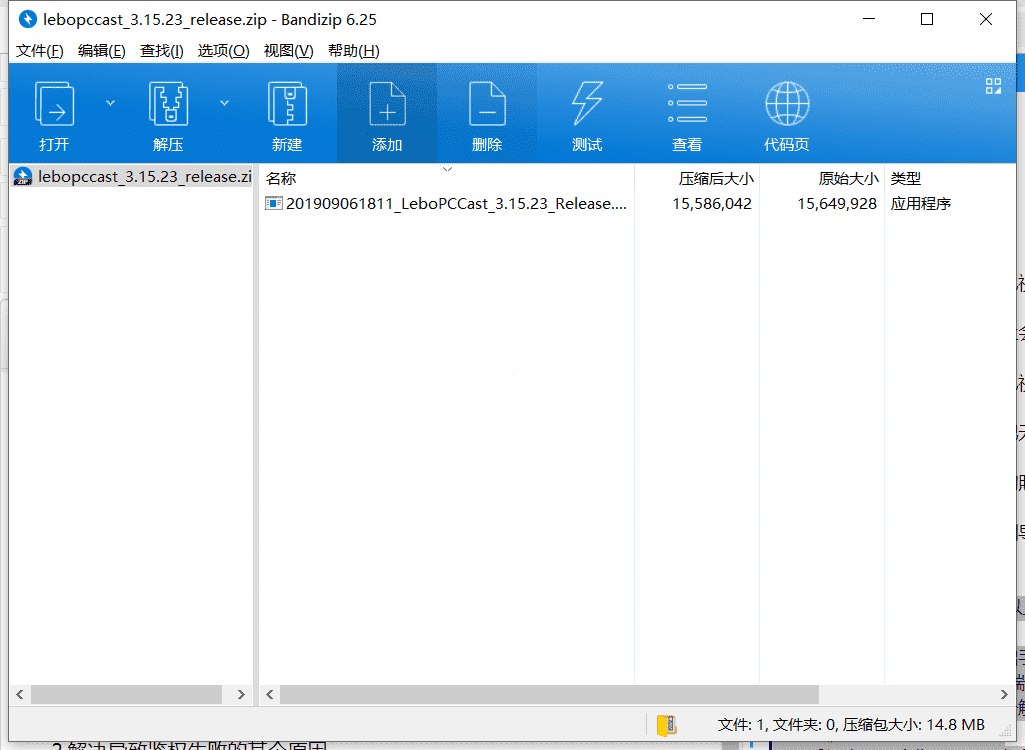1025x750 pixels.
Task: Sort by the 名称 column header
Action: coord(447,178)
